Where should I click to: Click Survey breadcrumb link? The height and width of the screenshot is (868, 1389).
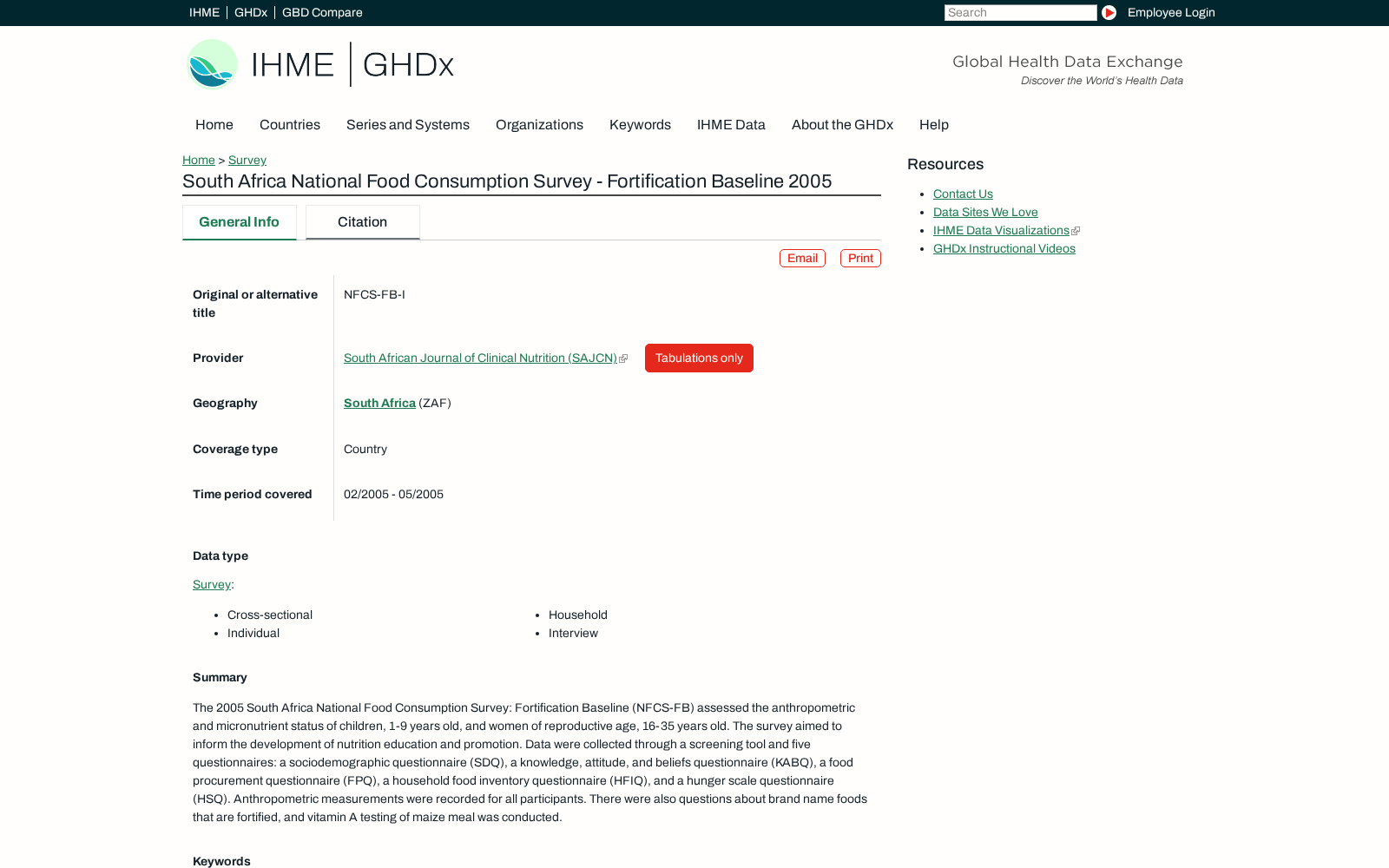pyautogui.click(x=247, y=160)
